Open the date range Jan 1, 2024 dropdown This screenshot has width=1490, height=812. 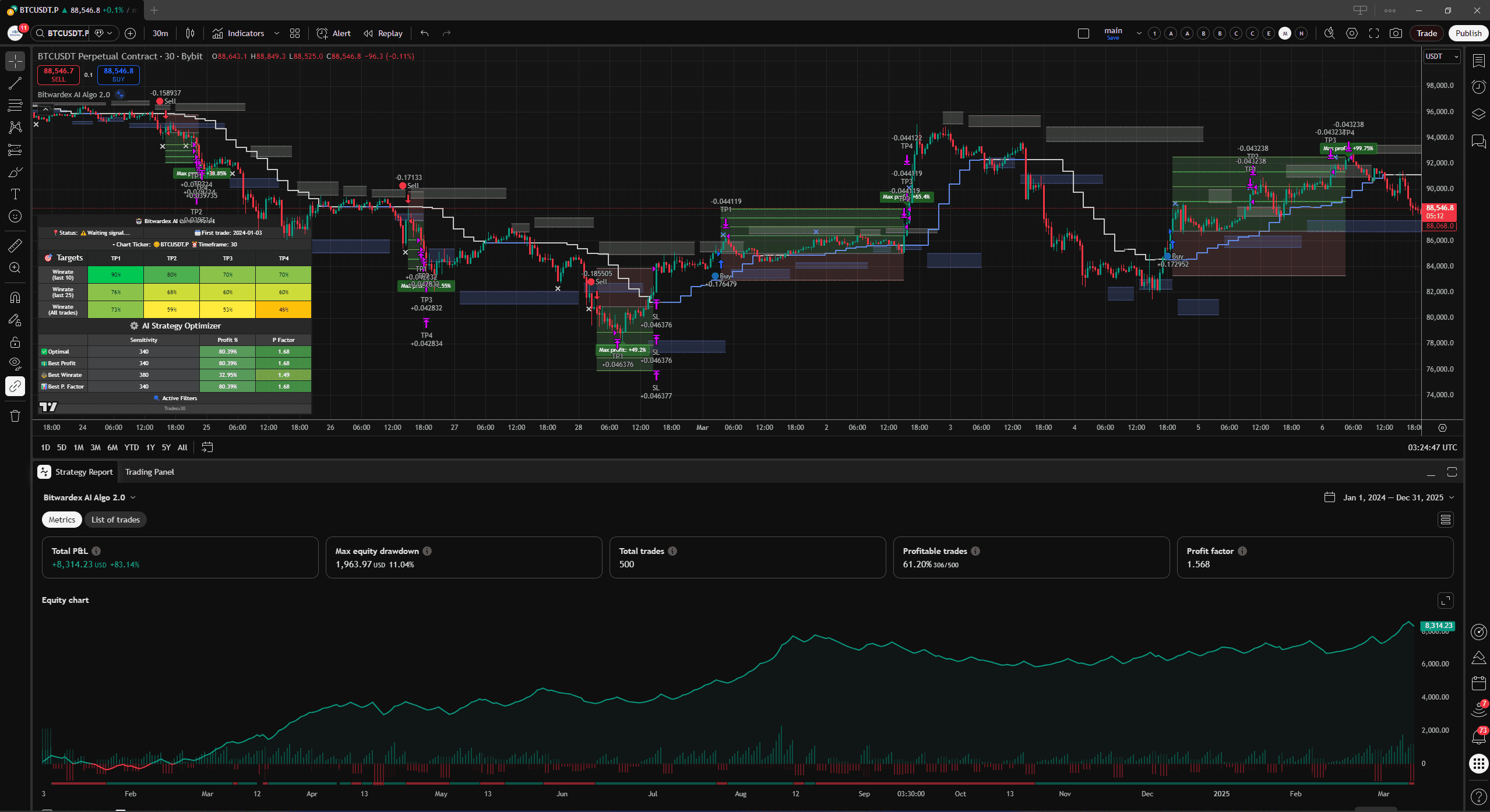tap(1392, 497)
